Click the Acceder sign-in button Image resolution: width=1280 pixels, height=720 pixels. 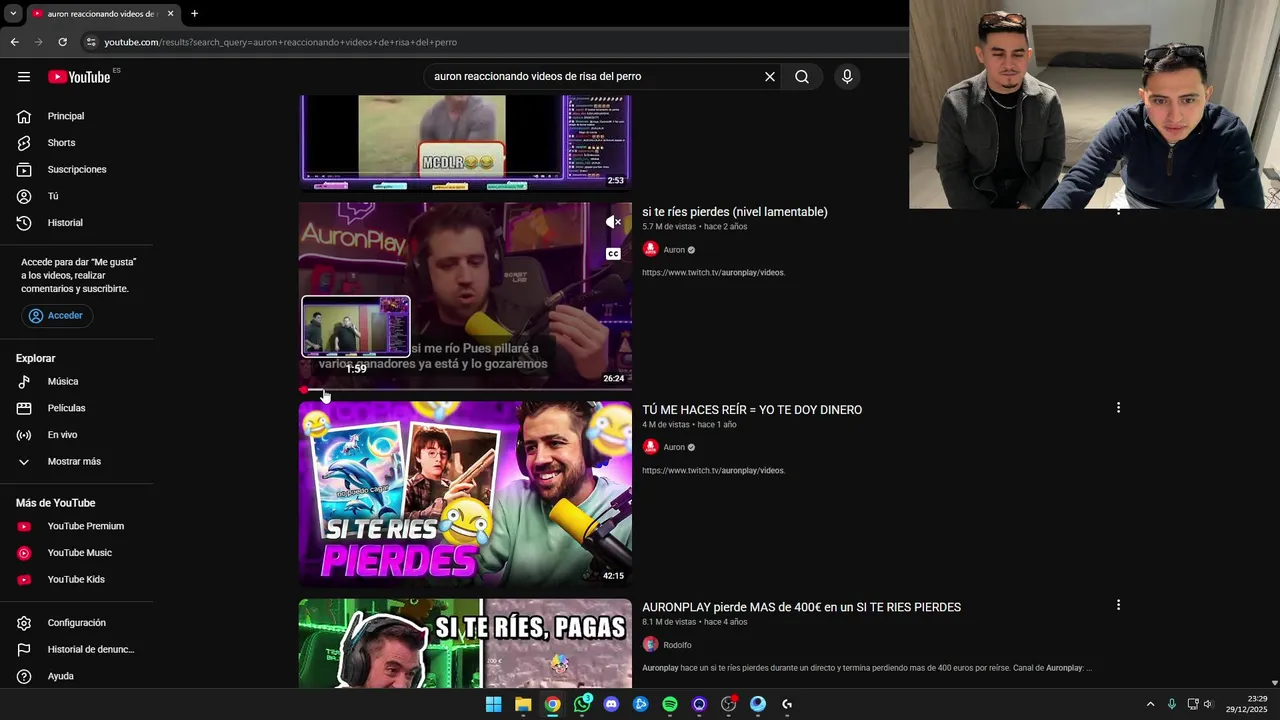point(57,316)
